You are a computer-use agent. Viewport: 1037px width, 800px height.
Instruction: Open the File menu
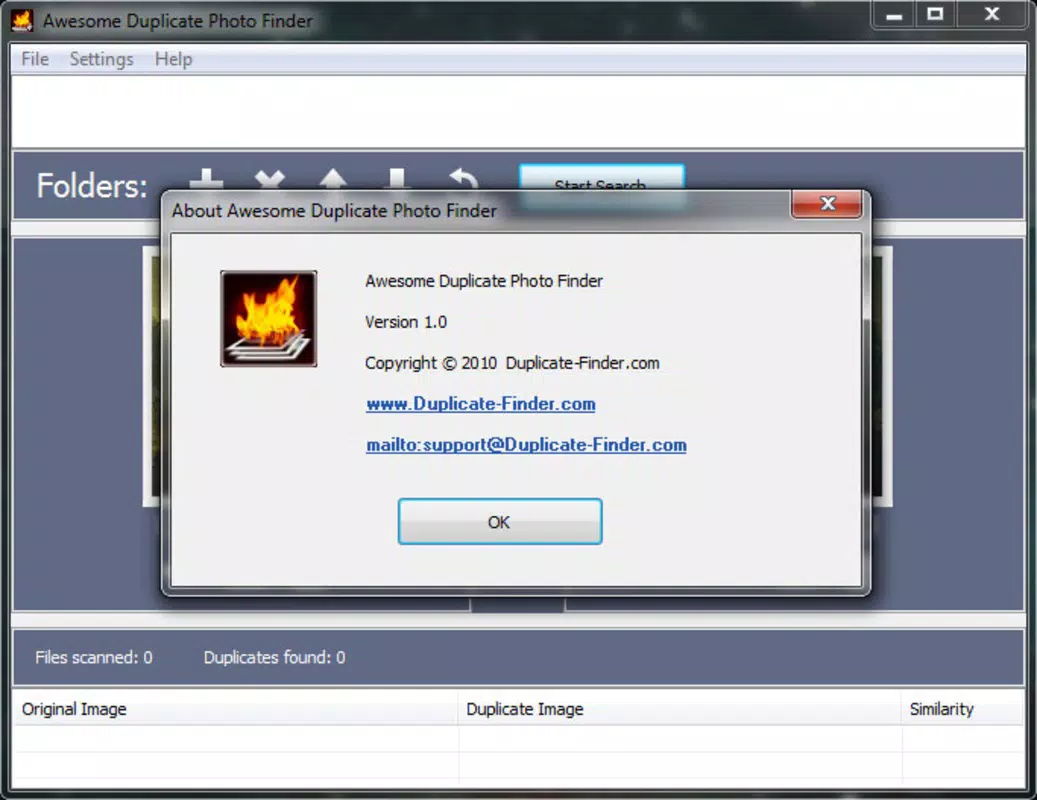click(x=35, y=60)
